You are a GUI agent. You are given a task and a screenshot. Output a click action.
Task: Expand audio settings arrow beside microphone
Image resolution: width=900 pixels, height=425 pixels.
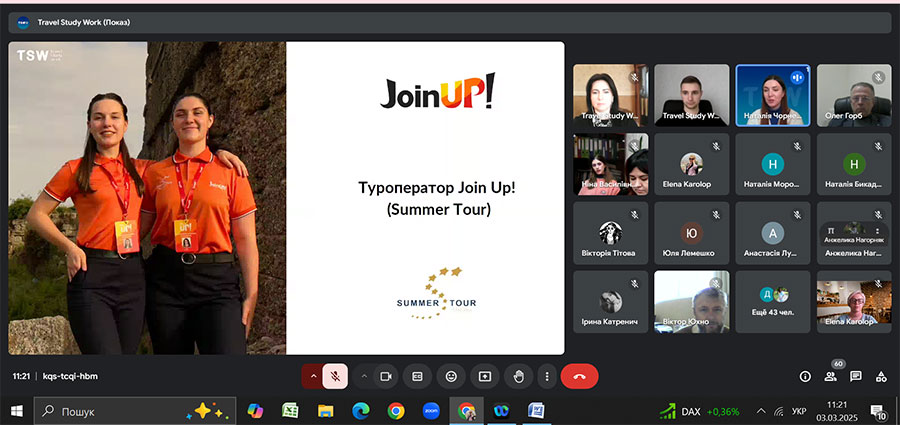click(313, 377)
